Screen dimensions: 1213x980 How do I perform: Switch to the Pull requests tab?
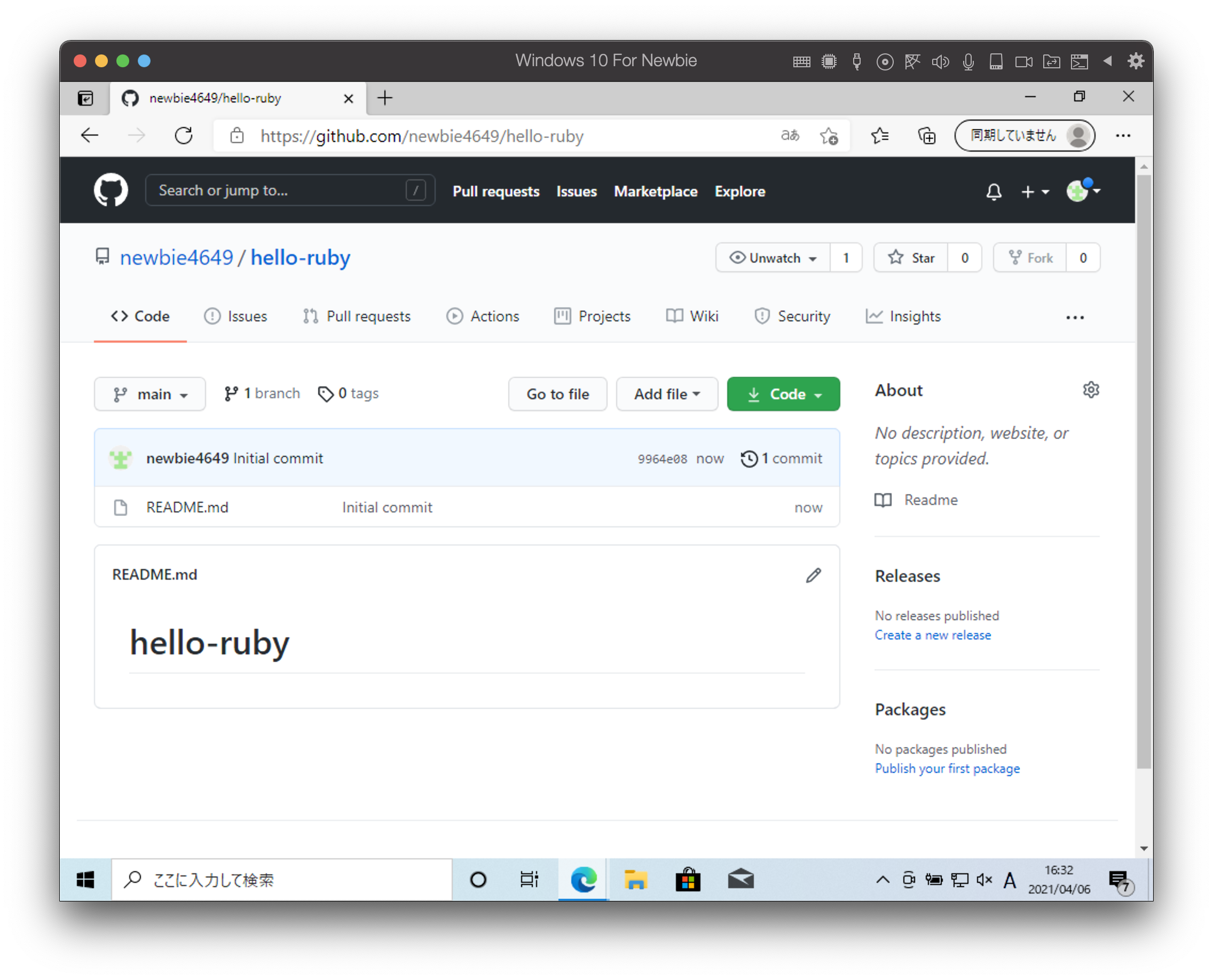point(357,316)
